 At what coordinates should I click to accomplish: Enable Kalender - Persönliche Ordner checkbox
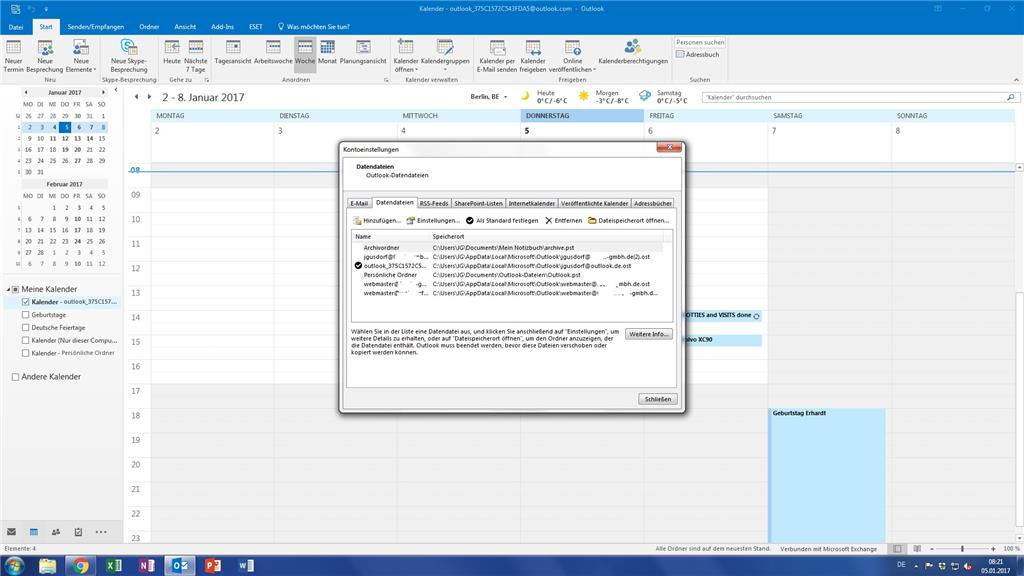[25, 353]
